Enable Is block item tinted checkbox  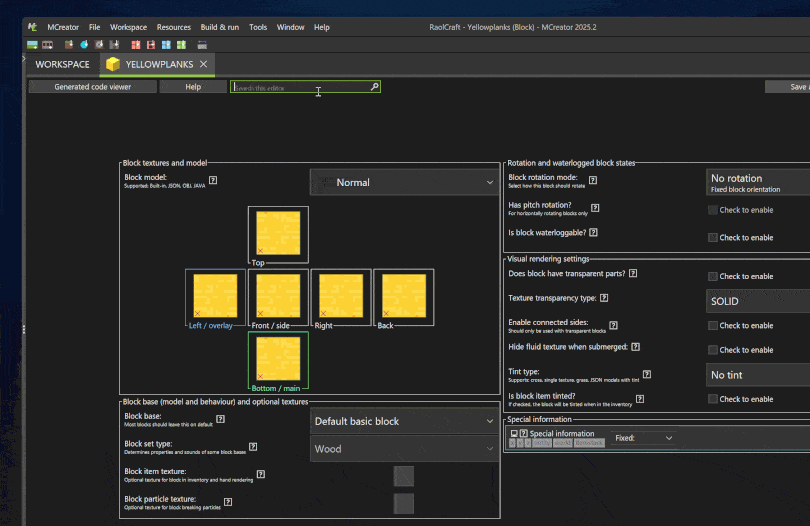(713, 399)
